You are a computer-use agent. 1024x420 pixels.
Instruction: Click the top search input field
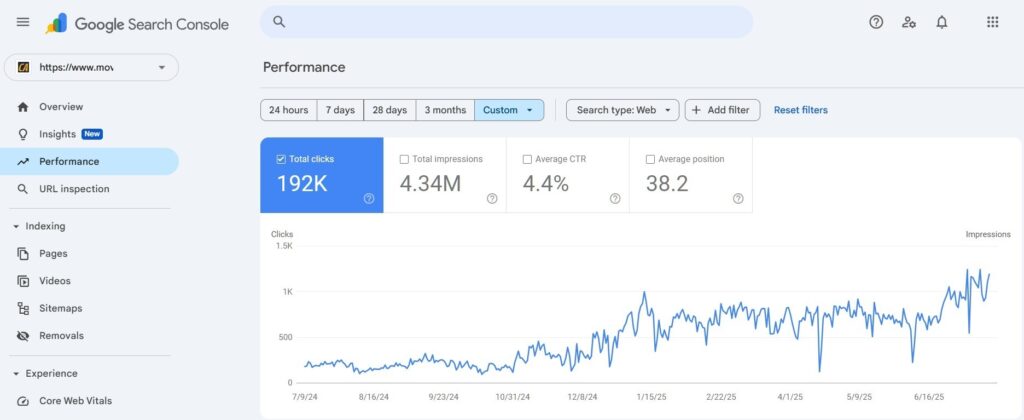click(506, 22)
